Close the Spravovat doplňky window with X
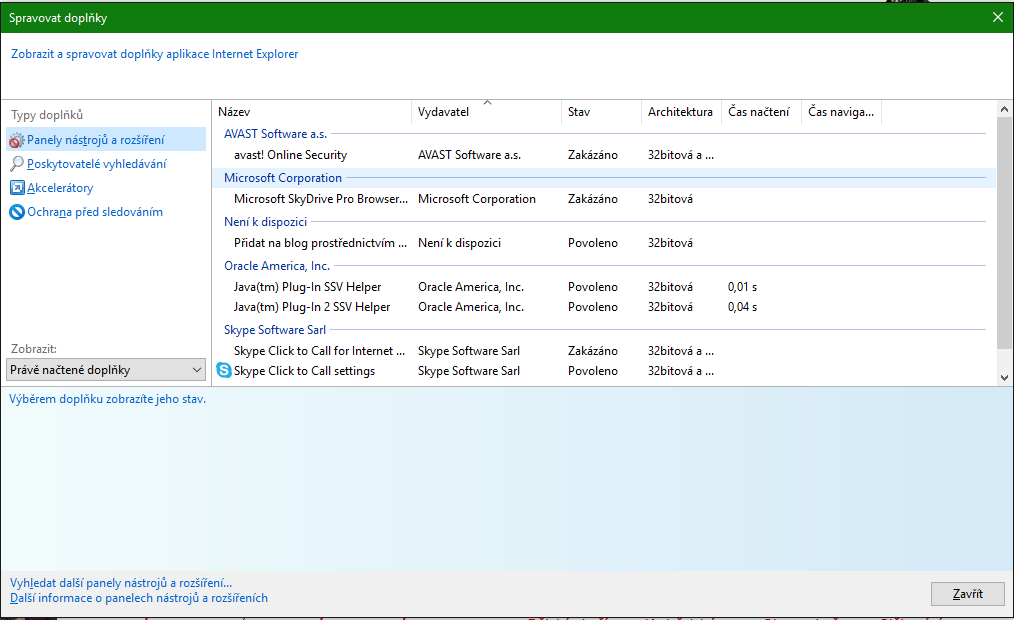This screenshot has width=1014, height=620. (997, 17)
